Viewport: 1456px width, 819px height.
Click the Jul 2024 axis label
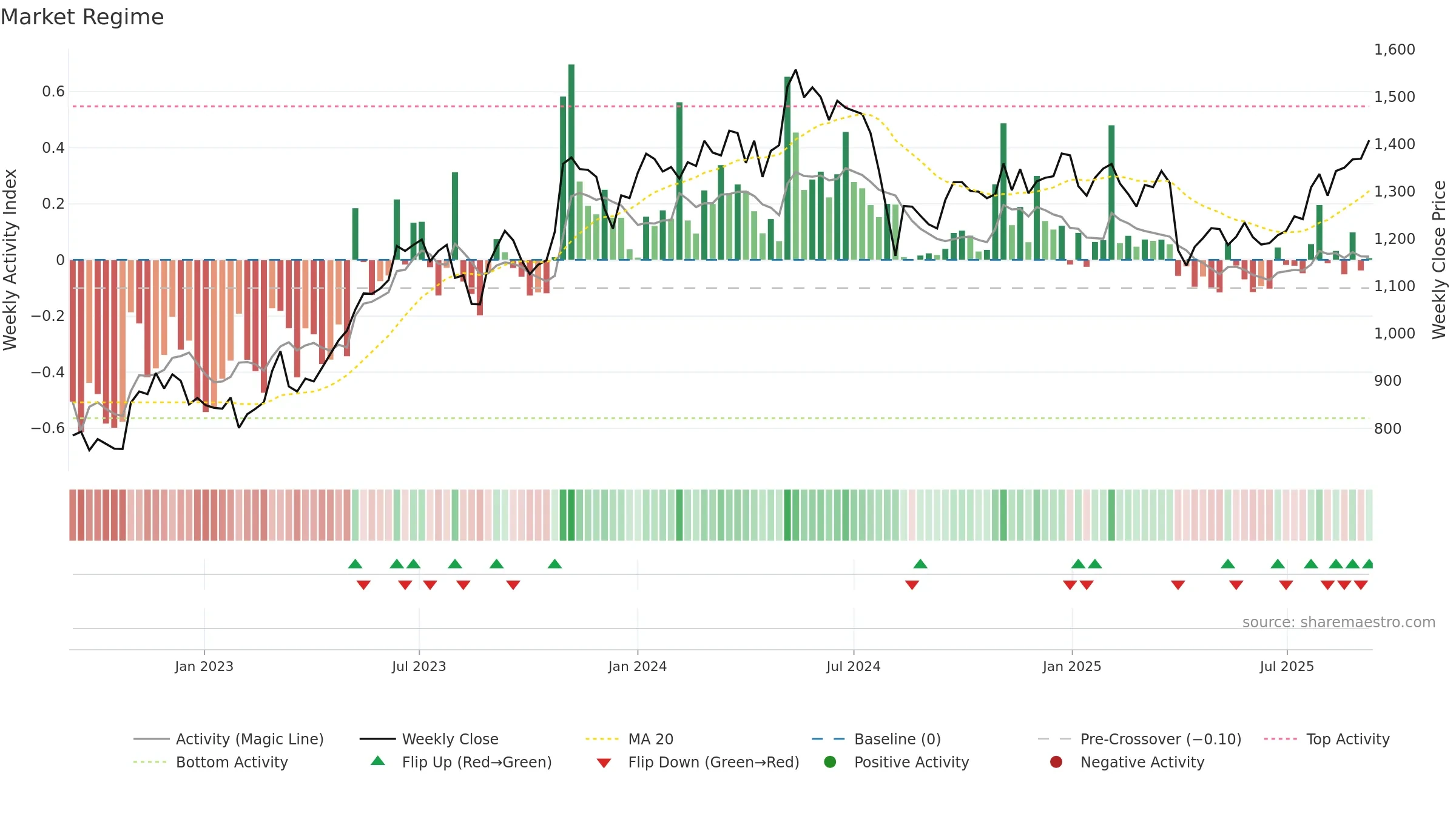pos(854,667)
